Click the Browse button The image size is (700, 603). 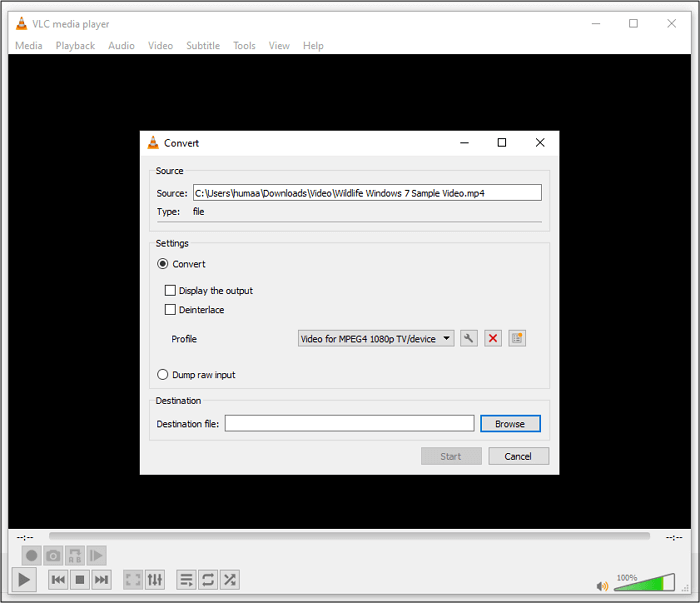510,424
